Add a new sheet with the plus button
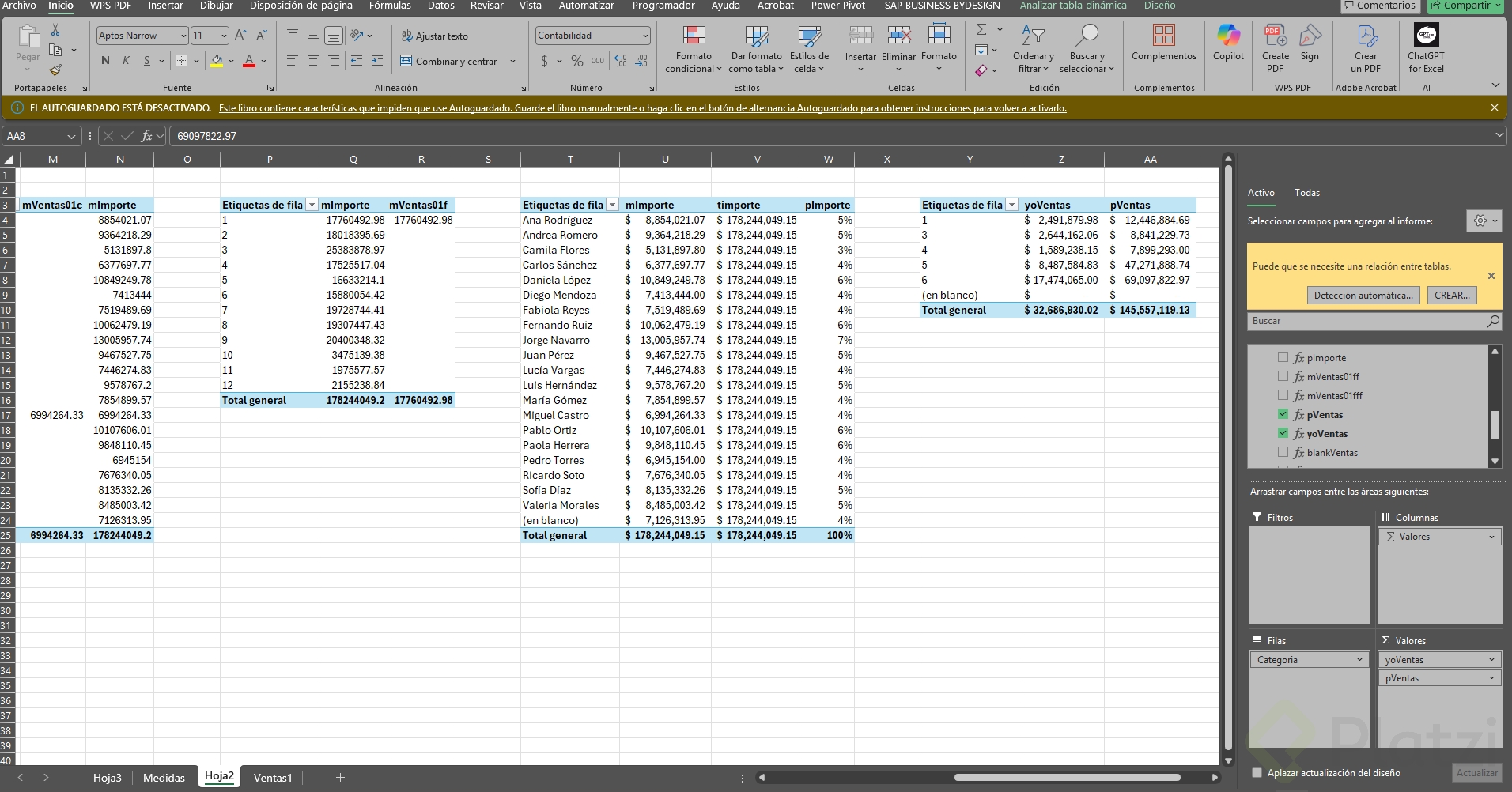The height and width of the screenshot is (792, 1512). click(340, 778)
